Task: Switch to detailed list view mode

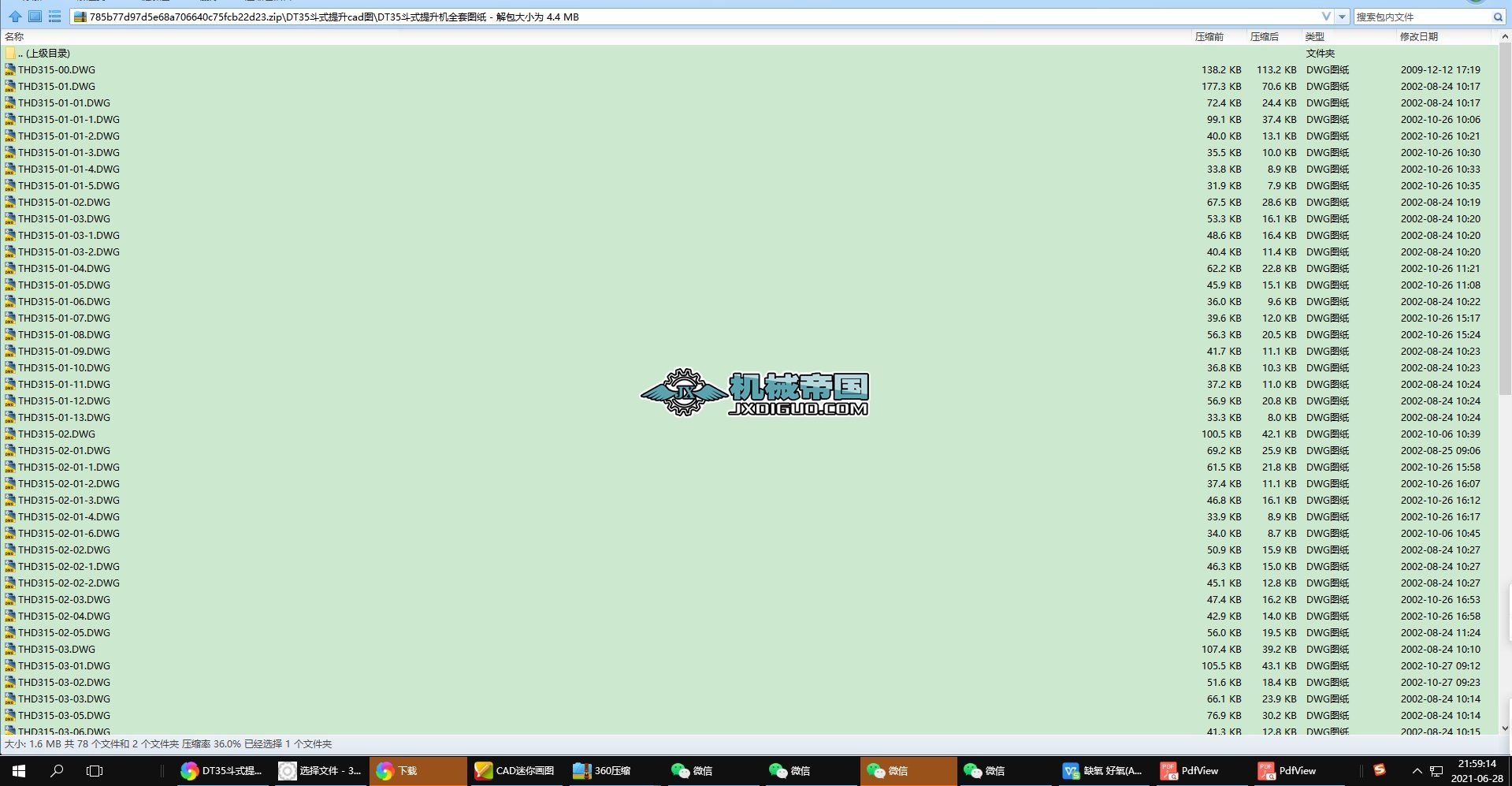Action: [54, 16]
